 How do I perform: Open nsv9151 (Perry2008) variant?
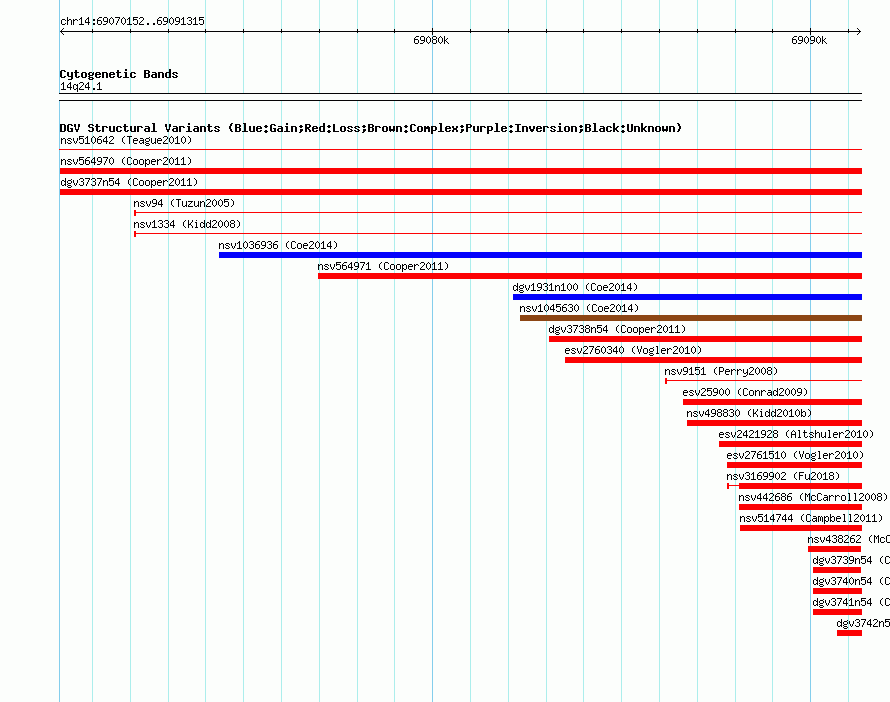click(x=721, y=371)
